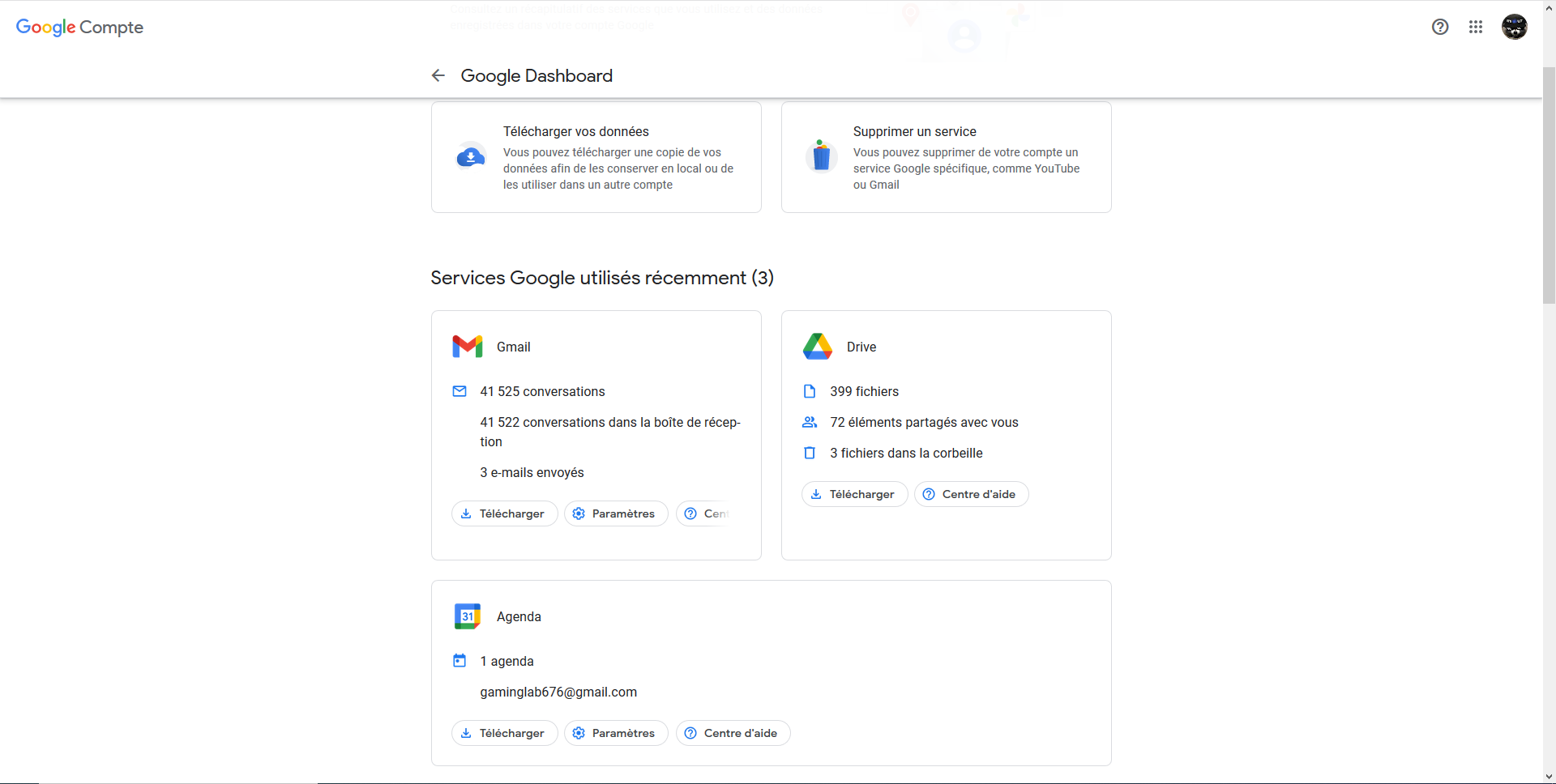This screenshot has height=784, width=1556.
Task: Click the Google Dashboard page title
Action: click(536, 75)
